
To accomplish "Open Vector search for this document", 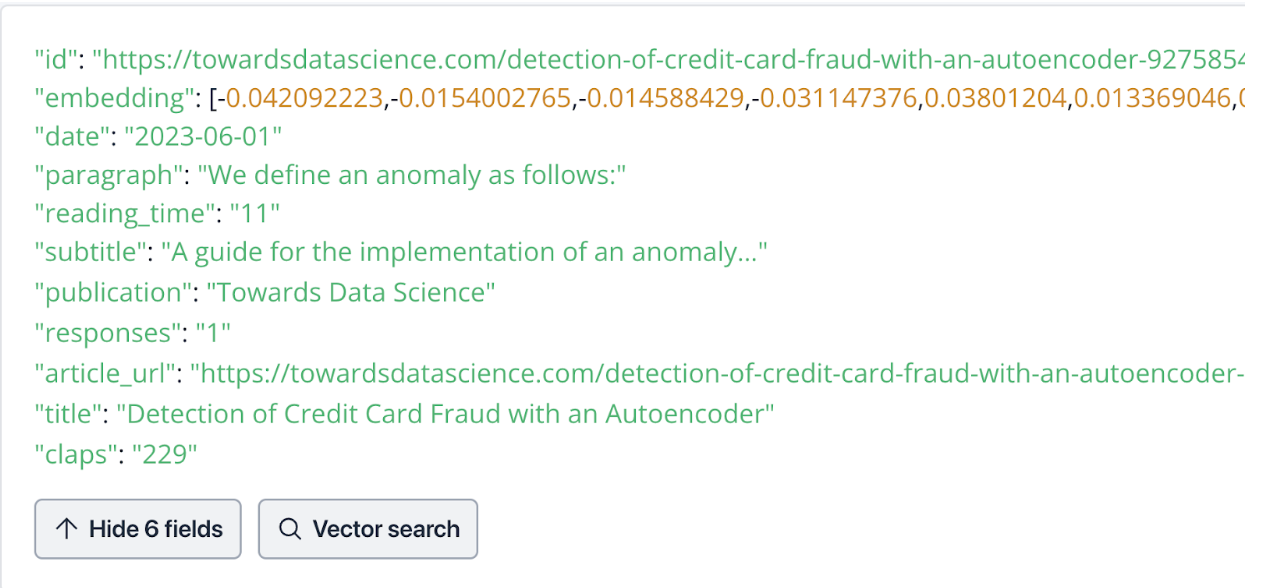I will click(x=368, y=529).
